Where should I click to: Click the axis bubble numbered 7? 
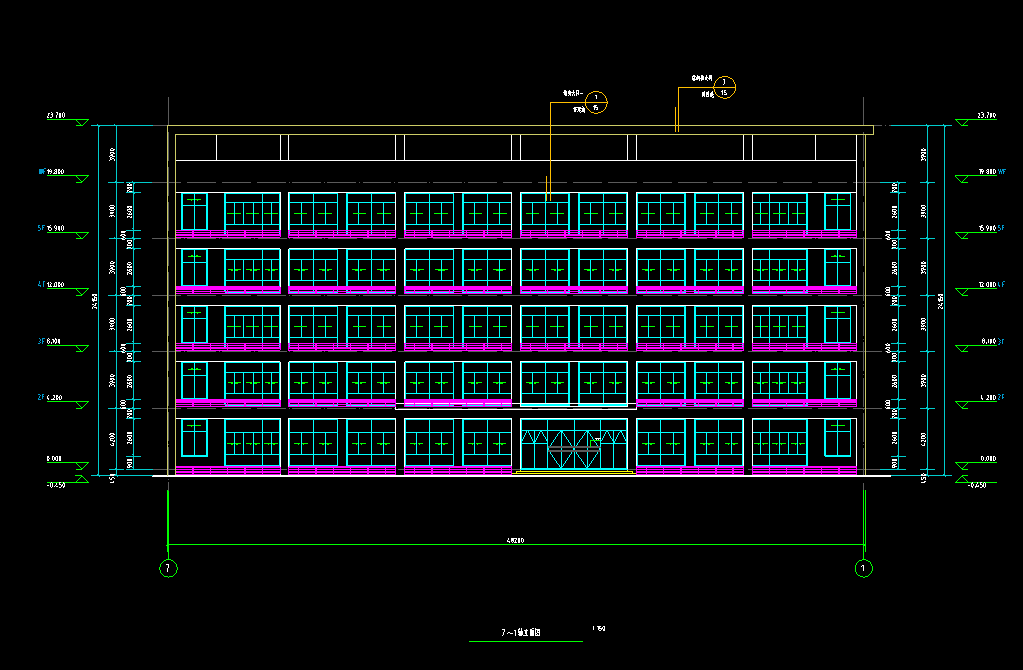[168, 569]
